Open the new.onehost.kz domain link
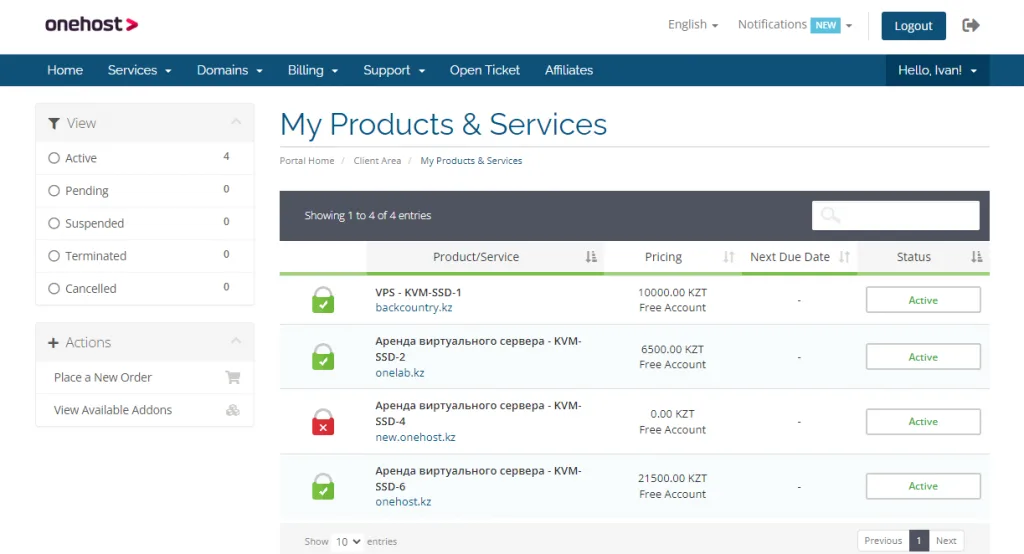The height and width of the screenshot is (554, 1024). [415, 437]
